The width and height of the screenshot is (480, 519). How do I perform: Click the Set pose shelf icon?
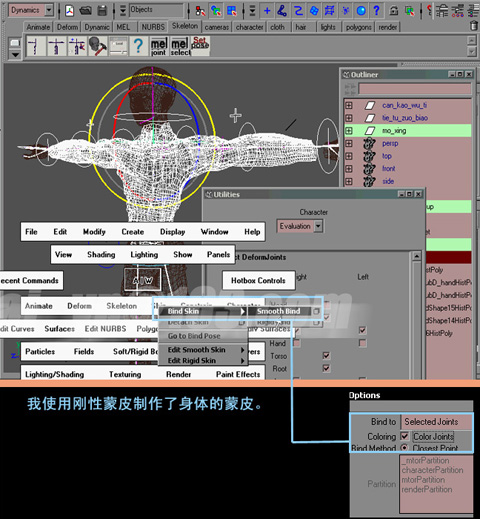coord(200,46)
